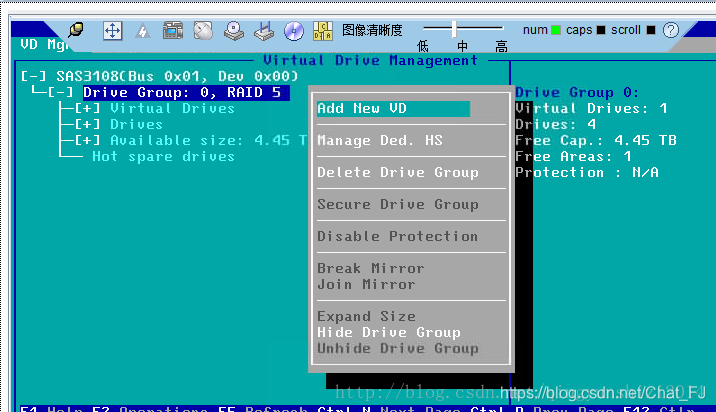Screen dimensions: 716x412
Task: Click the mouse mode icon
Action: [x=203, y=31]
